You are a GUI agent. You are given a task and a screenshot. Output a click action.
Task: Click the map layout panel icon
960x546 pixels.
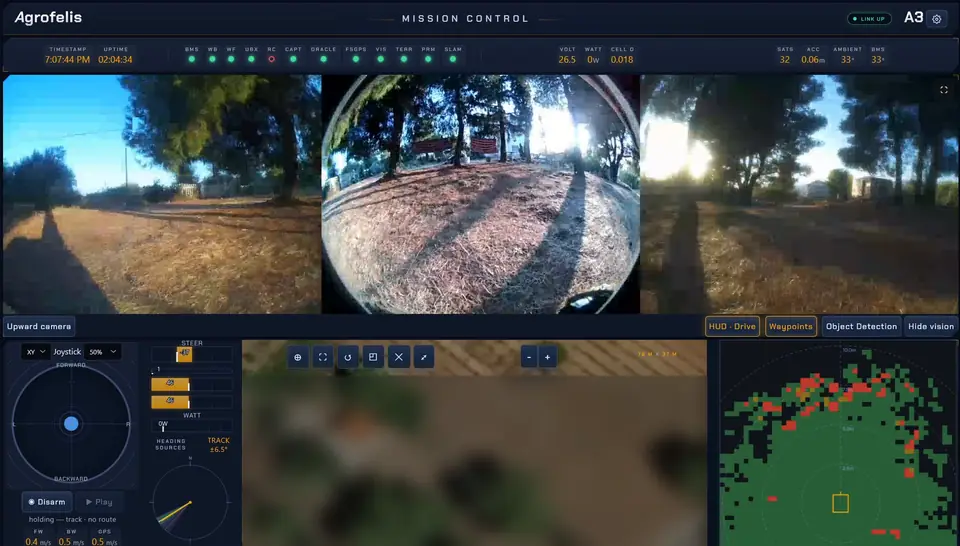pyautogui.click(x=373, y=357)
